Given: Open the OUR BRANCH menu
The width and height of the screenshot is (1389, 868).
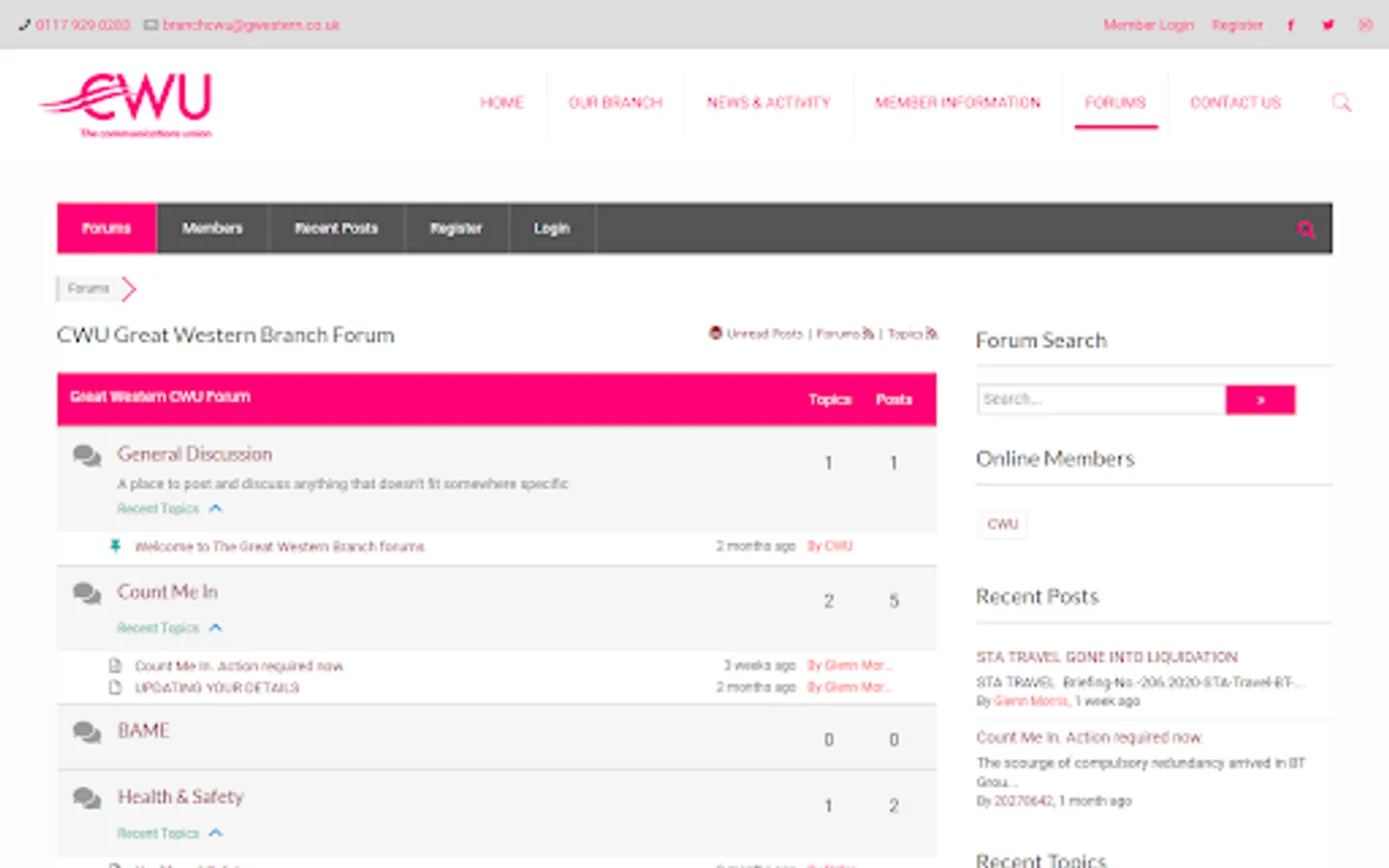Looking at the screenshot, I should pos(615,102).
